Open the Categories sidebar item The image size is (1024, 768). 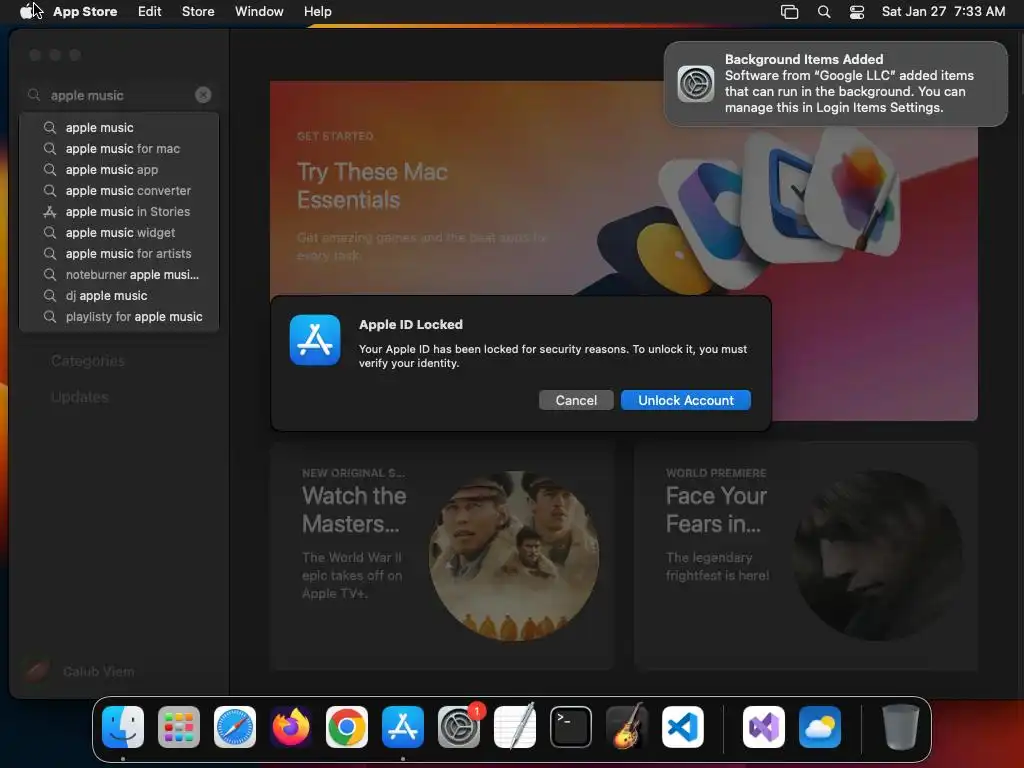point(88,361)
